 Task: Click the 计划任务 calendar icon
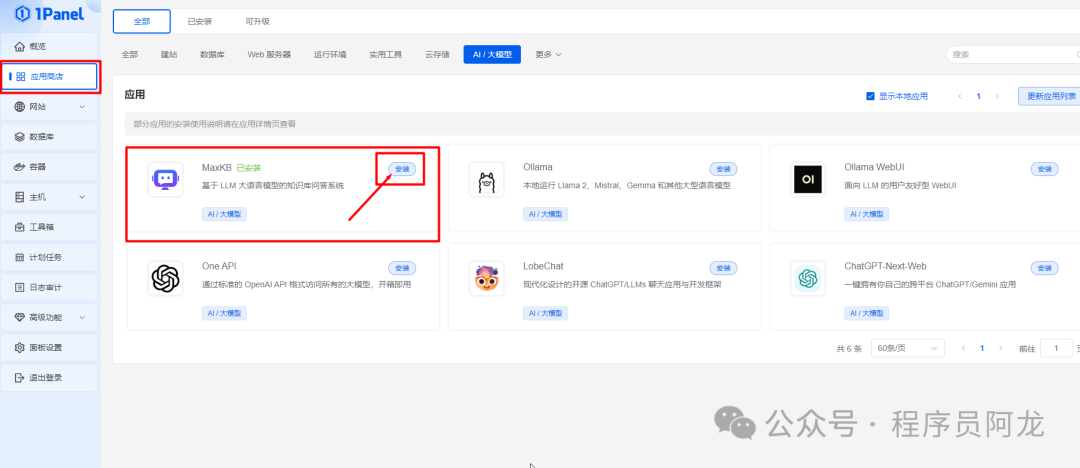19,257
